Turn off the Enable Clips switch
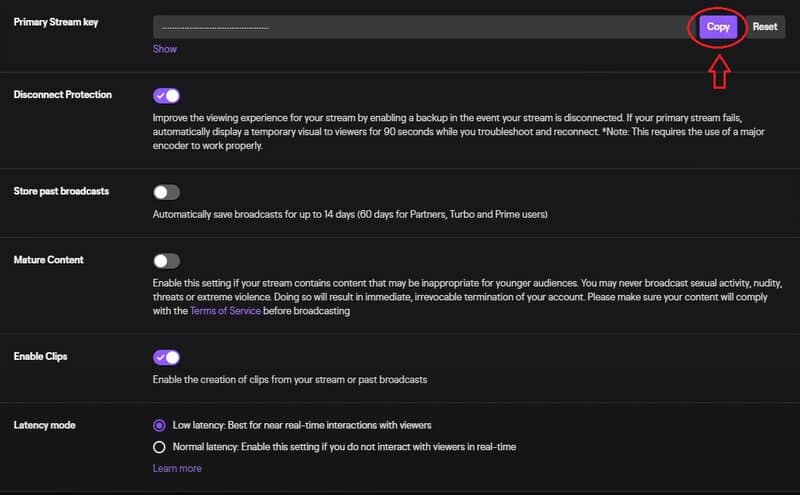 [x=166, y=357]
